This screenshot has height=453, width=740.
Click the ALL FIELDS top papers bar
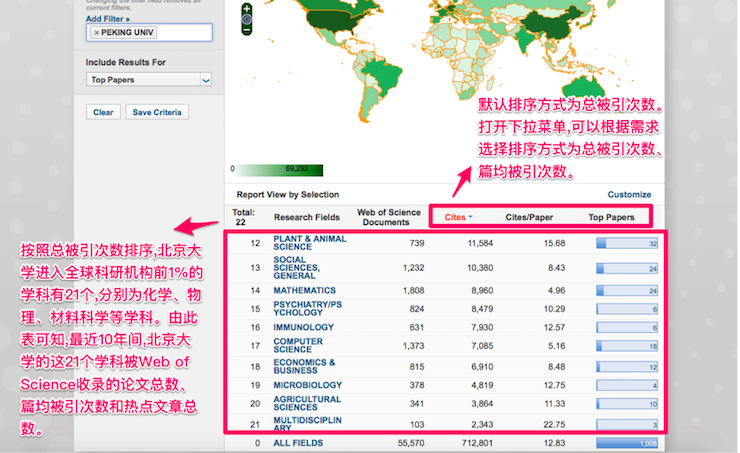(x=627, y=443)
